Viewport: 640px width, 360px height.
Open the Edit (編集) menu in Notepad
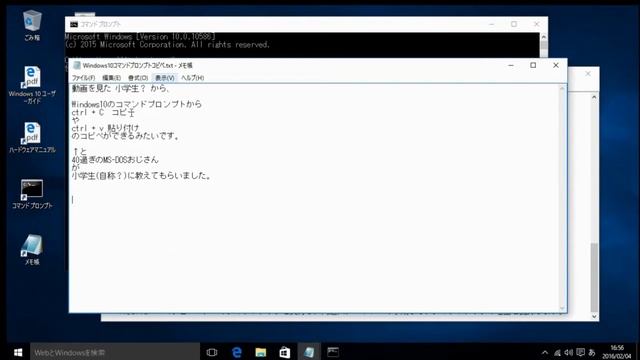coord(111,78)
